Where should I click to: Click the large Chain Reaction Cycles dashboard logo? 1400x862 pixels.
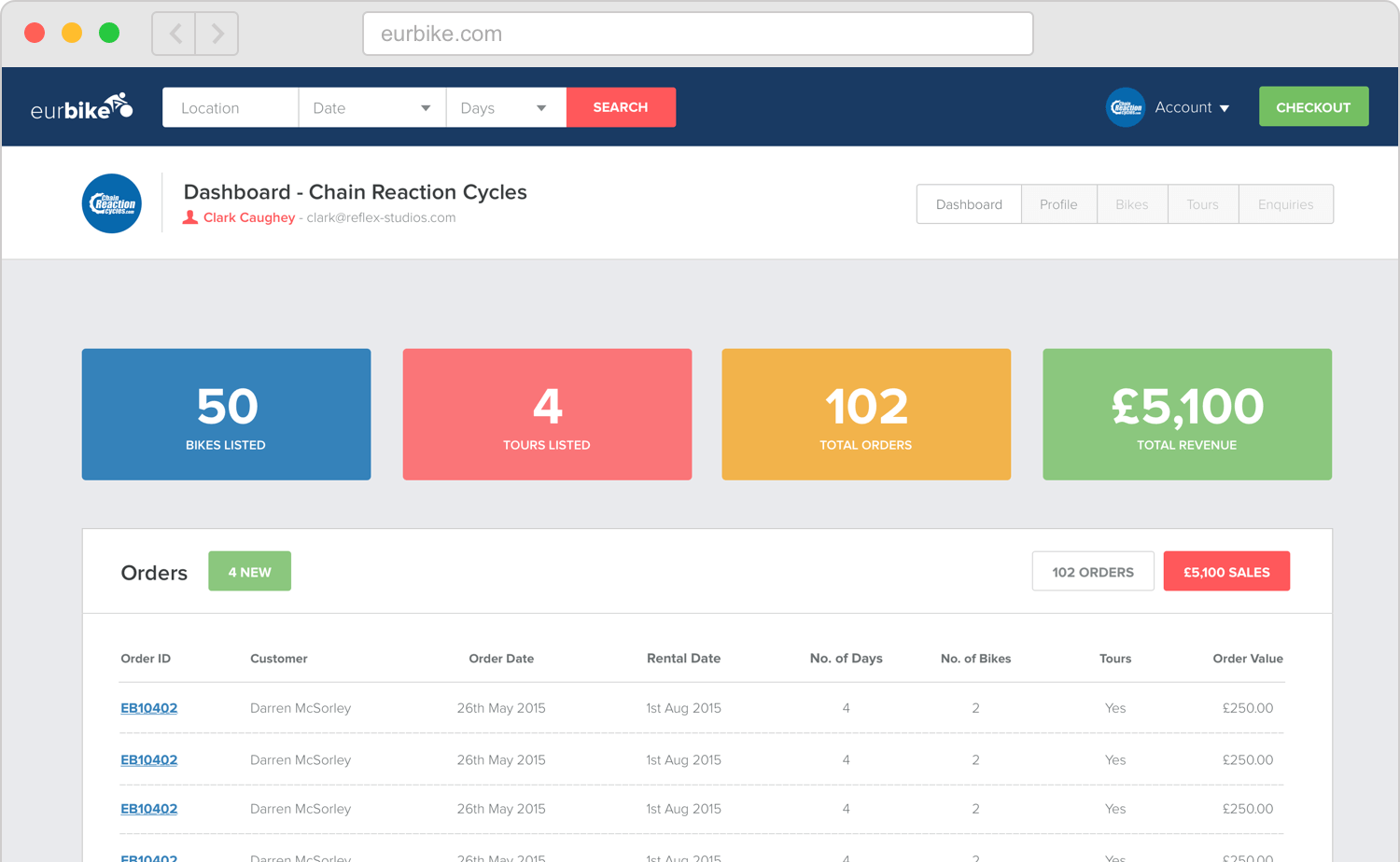112,203
